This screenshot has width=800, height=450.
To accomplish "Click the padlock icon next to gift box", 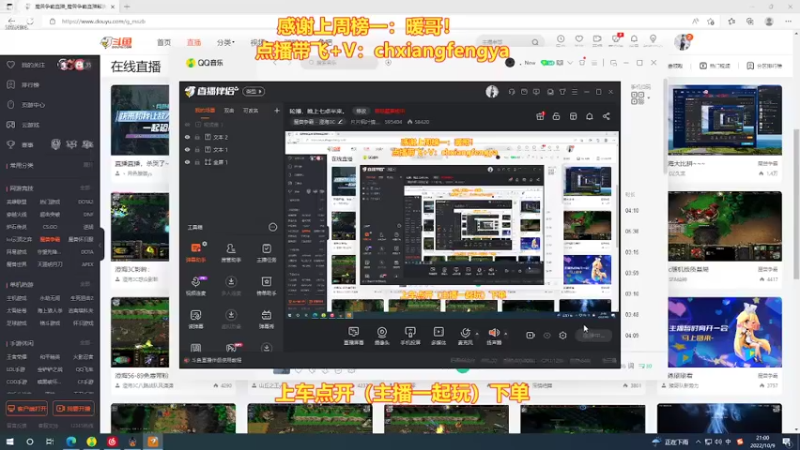I will click(x=556, y=116).
